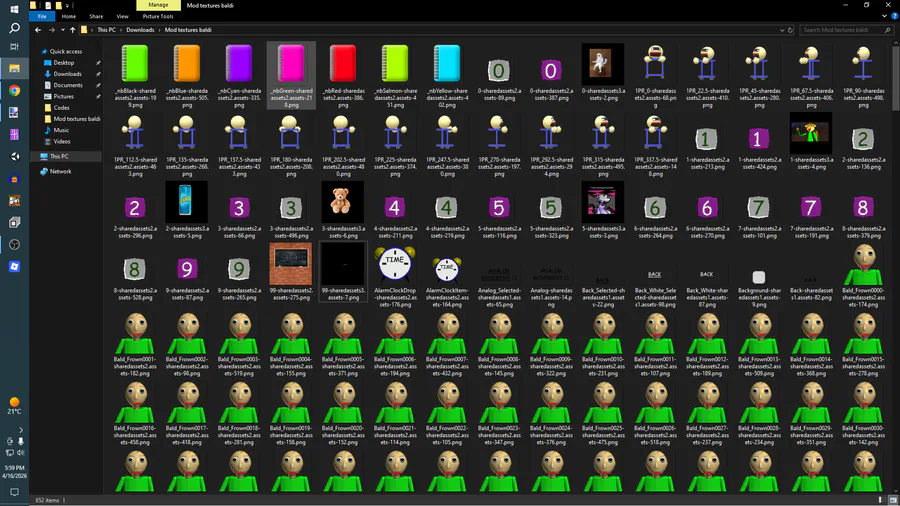Select the Background-sharedassets1 file
Image resolution: width=900 pixels, height=506 pixels.
tap(759, 286)
